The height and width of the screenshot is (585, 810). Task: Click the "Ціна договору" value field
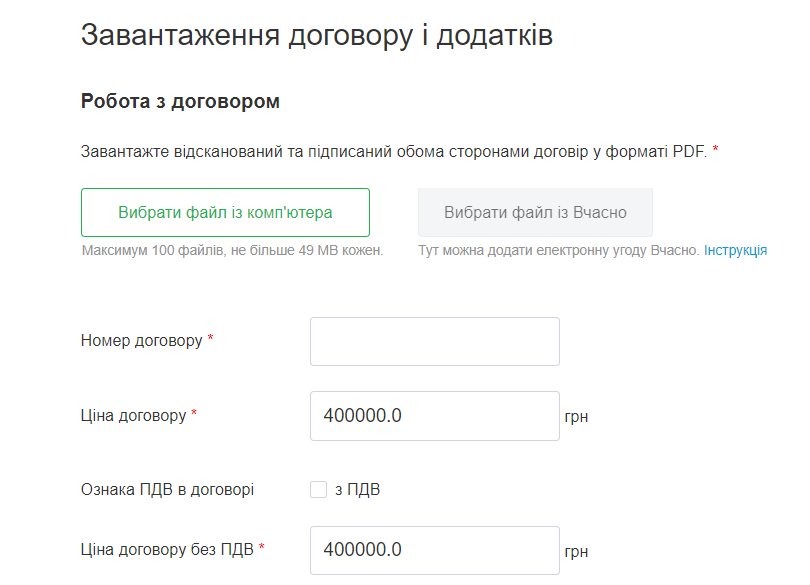click(x=434, y=416)
